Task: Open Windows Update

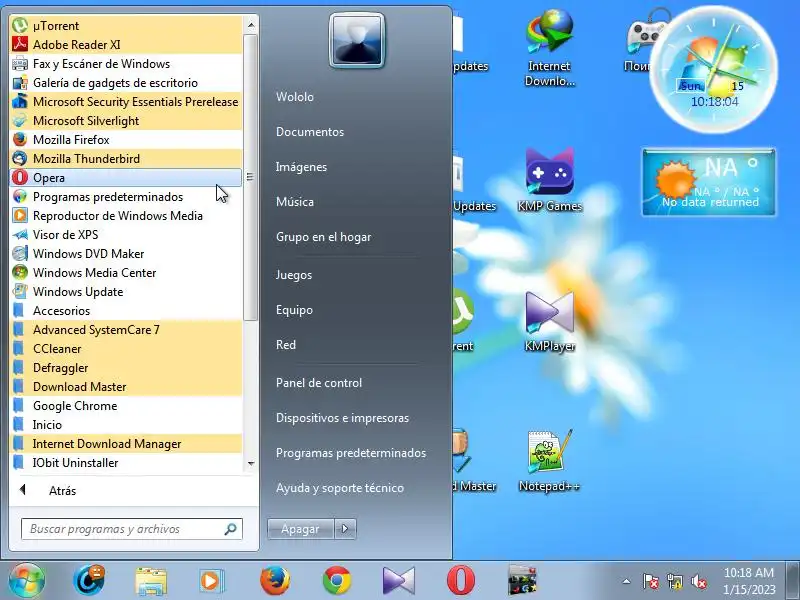Action: coord(126,291)
